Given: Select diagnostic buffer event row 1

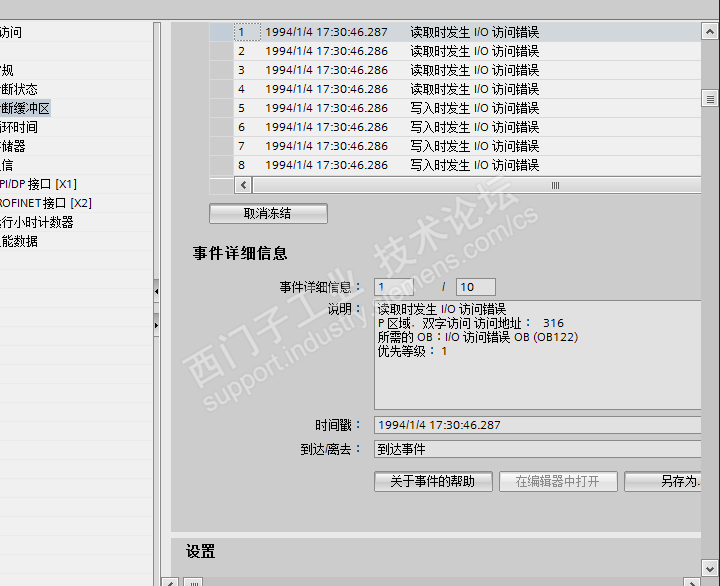Looking at the screenshot, I should pos(456,32).
